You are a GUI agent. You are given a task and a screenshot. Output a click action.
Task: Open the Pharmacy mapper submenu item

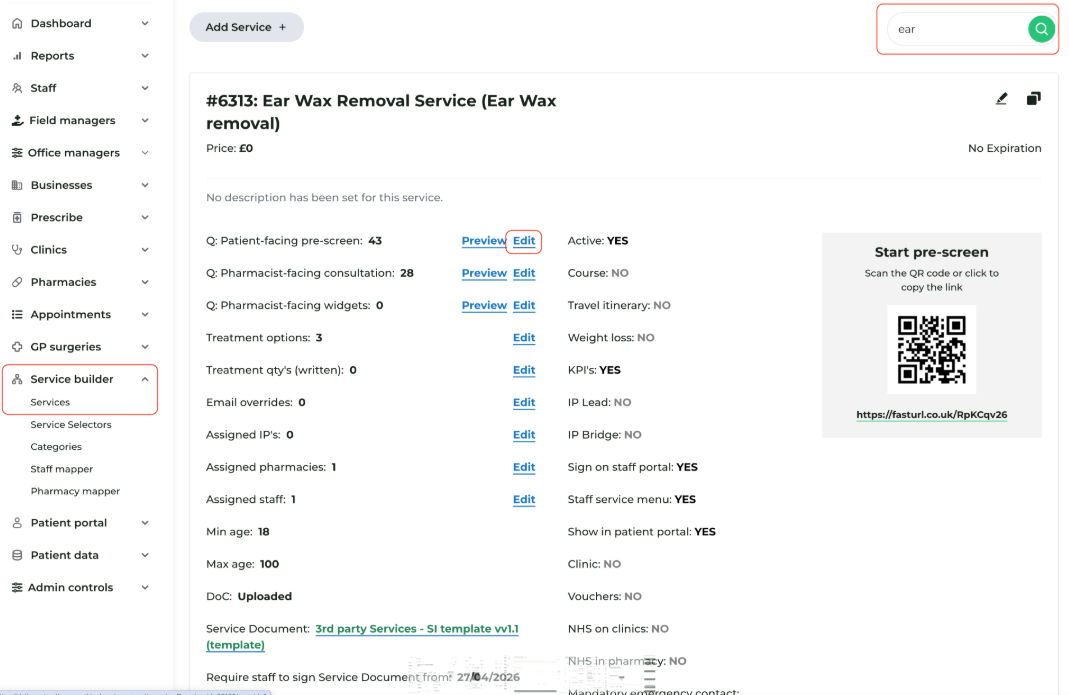(75, 491)
